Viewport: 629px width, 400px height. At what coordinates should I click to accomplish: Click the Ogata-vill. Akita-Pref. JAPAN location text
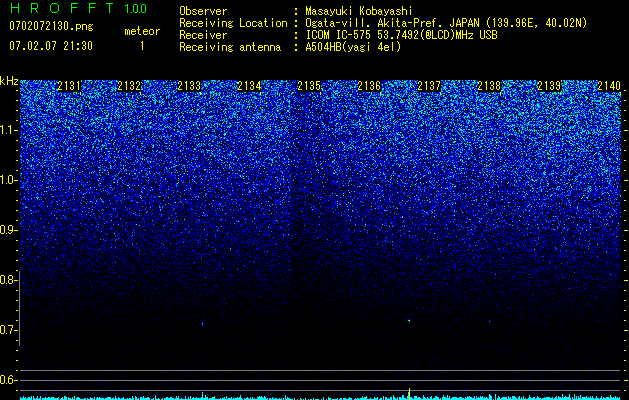(x=446, y=23)
